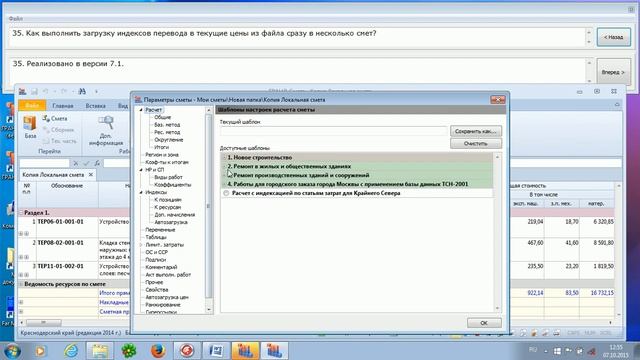The height and width of the screenshot is (360, 640).
Task: Collapse the НР и СП tree node arrow
Action: tap(141, 170)
